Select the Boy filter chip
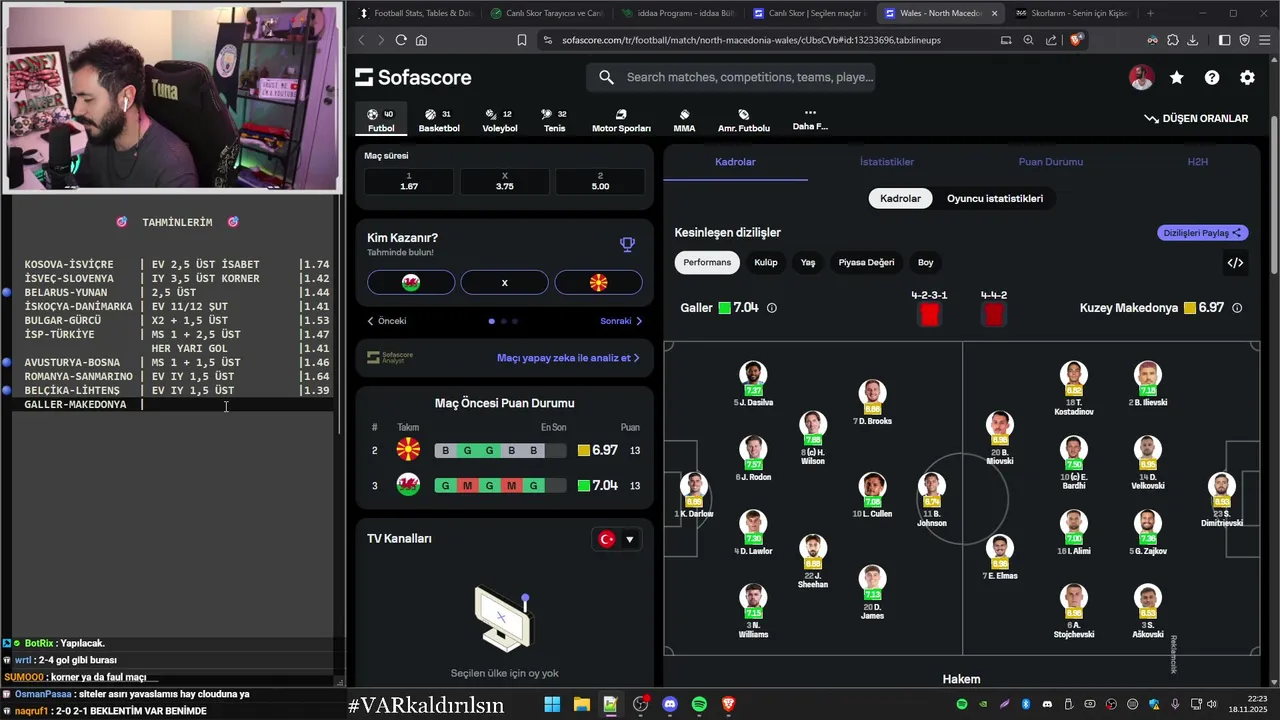This screenshot has width=1280, height=720. click(926, 263)
